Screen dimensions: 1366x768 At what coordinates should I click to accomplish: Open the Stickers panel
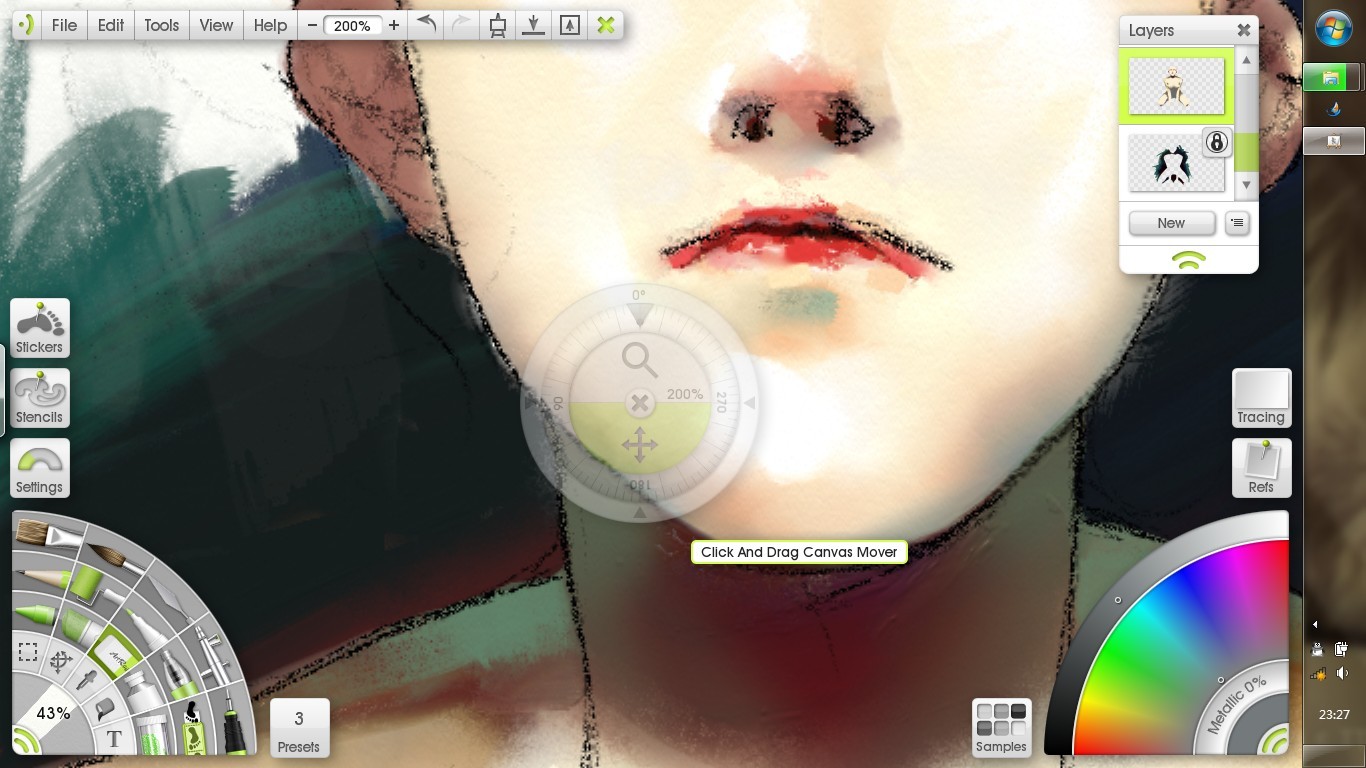point(40,328)
